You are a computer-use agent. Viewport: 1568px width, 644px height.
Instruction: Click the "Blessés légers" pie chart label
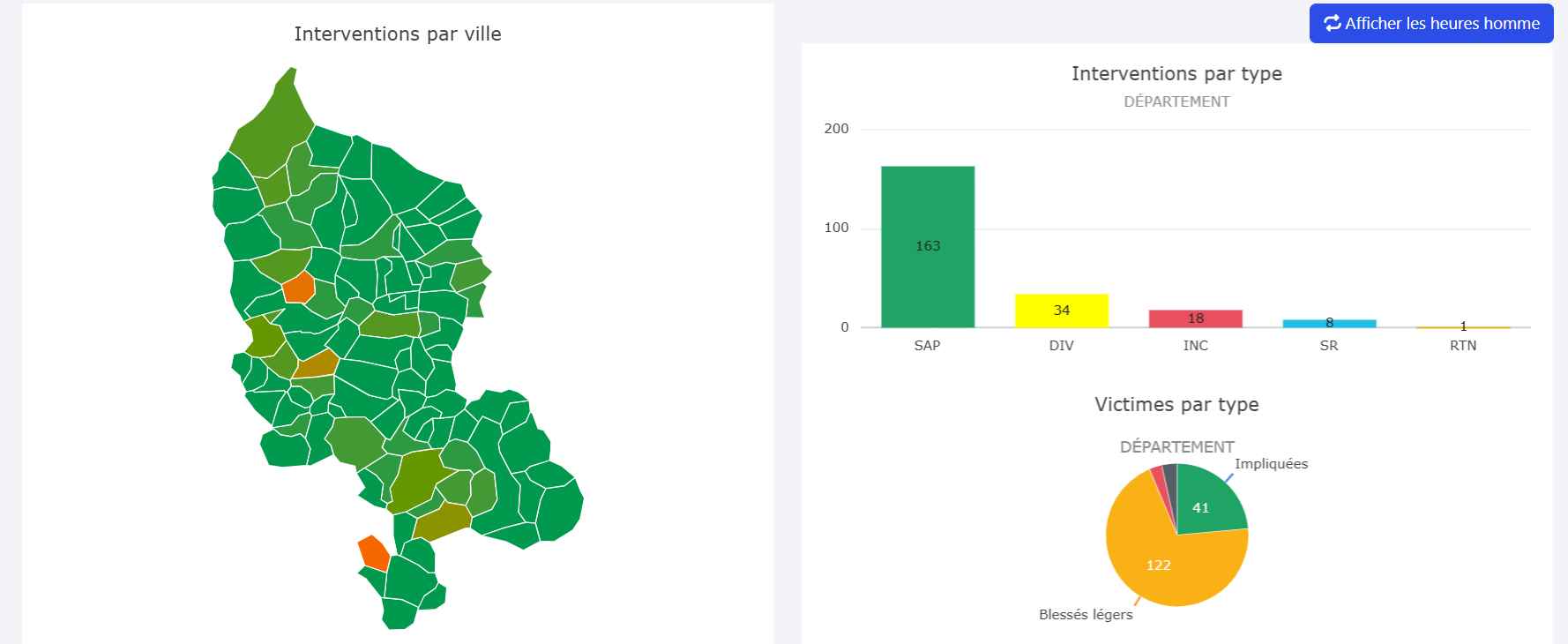click(x=1086, y=615)
